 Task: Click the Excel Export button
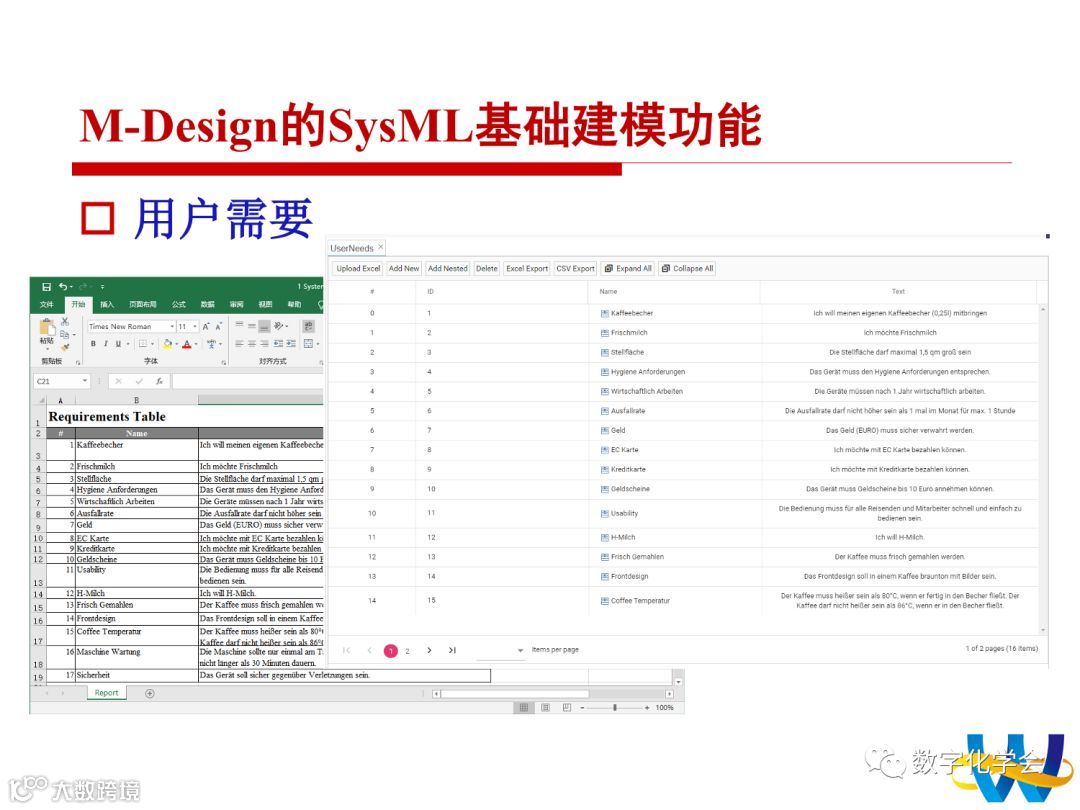pyautogui.click(x=527, y=269)
